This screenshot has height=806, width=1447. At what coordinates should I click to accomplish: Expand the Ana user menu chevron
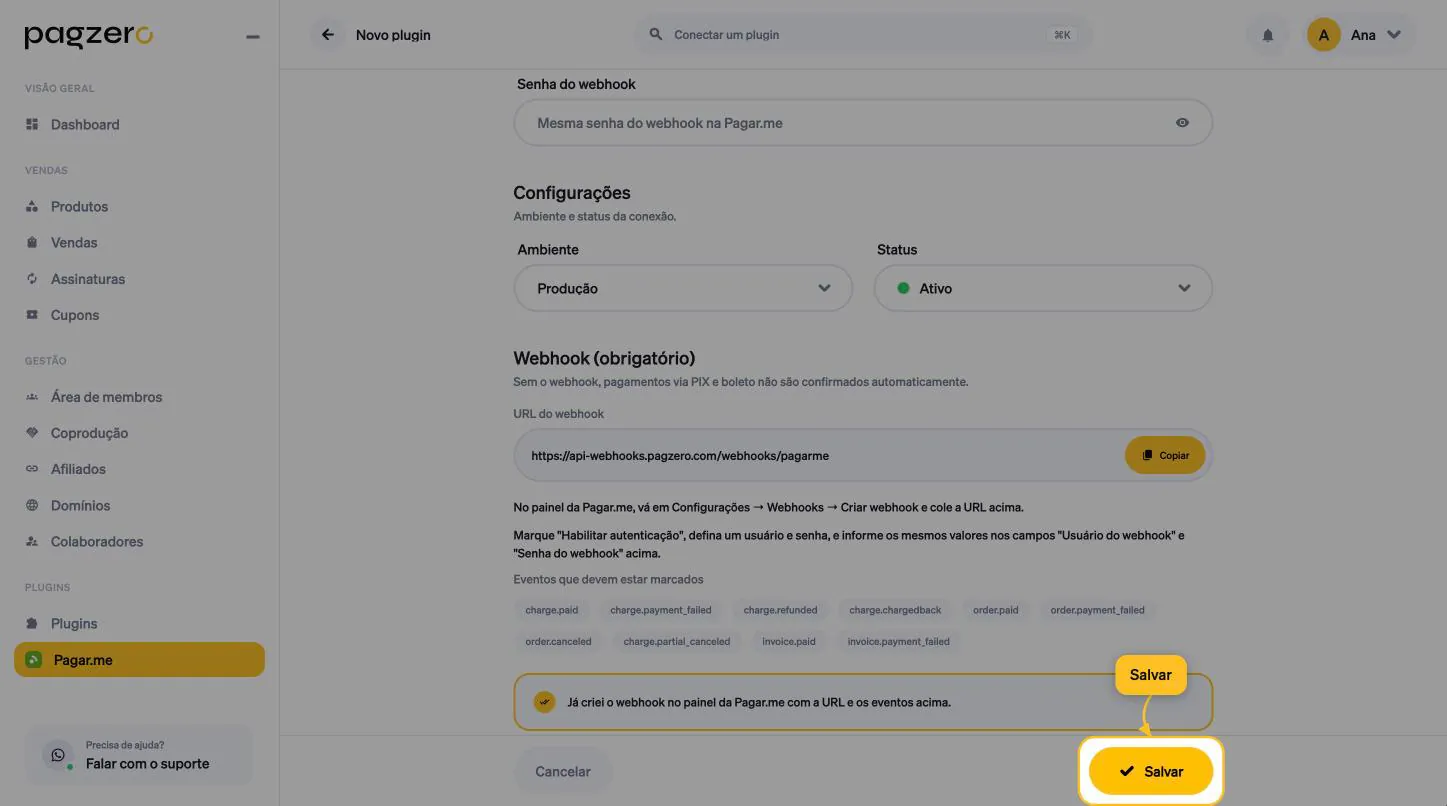(x=1394, y=35)
